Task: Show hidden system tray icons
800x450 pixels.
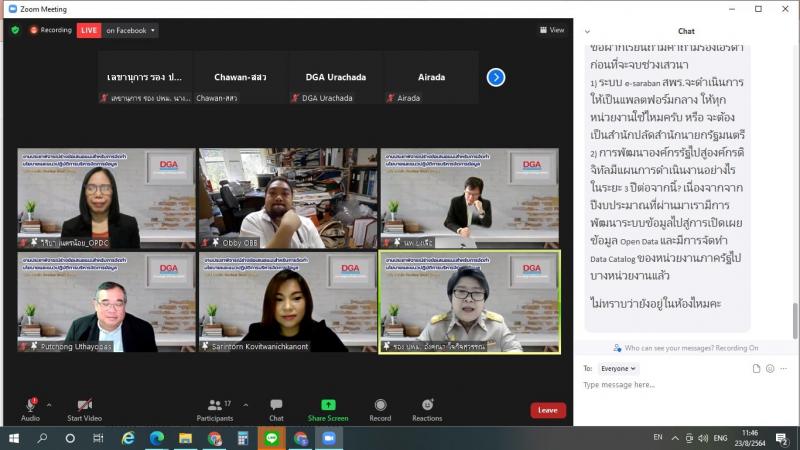Action: (x=675, y=438)
